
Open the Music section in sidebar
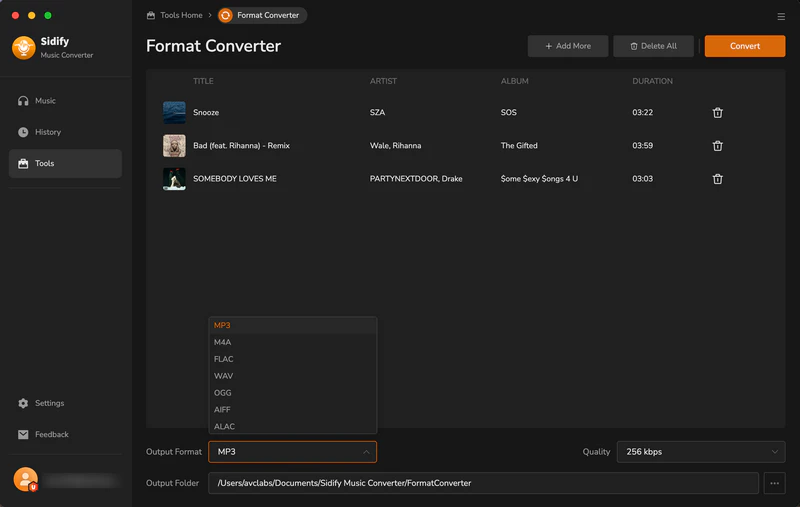65,101
